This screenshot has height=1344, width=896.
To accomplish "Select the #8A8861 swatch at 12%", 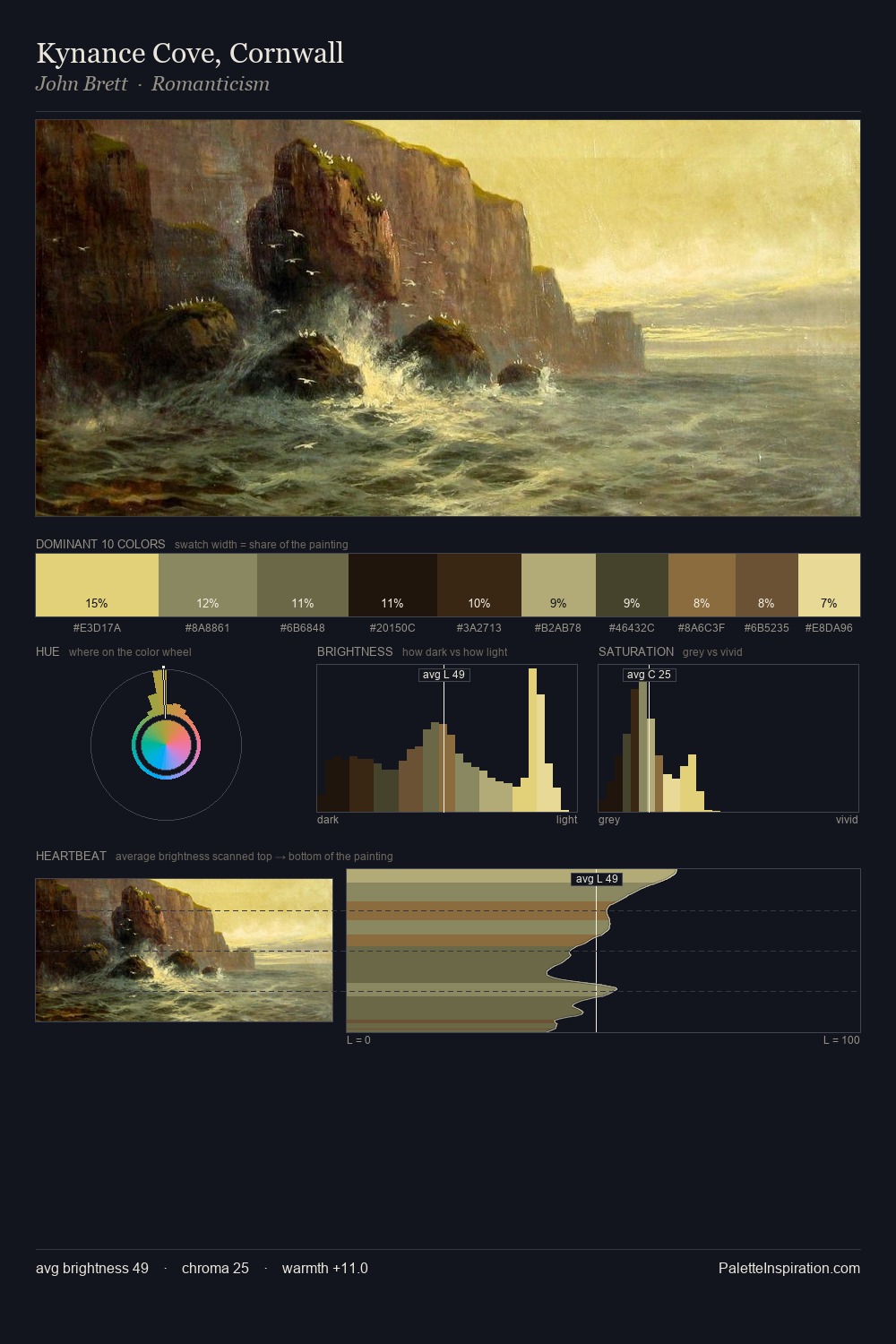I will pos(208,585).
